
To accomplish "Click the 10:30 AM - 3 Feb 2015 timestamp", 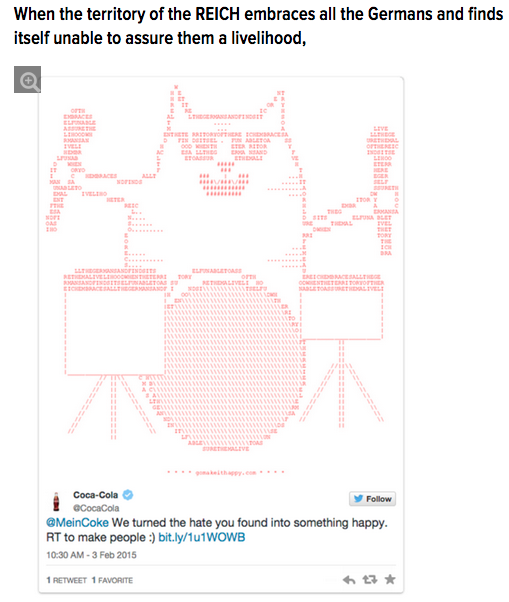I will click(91, 555).
